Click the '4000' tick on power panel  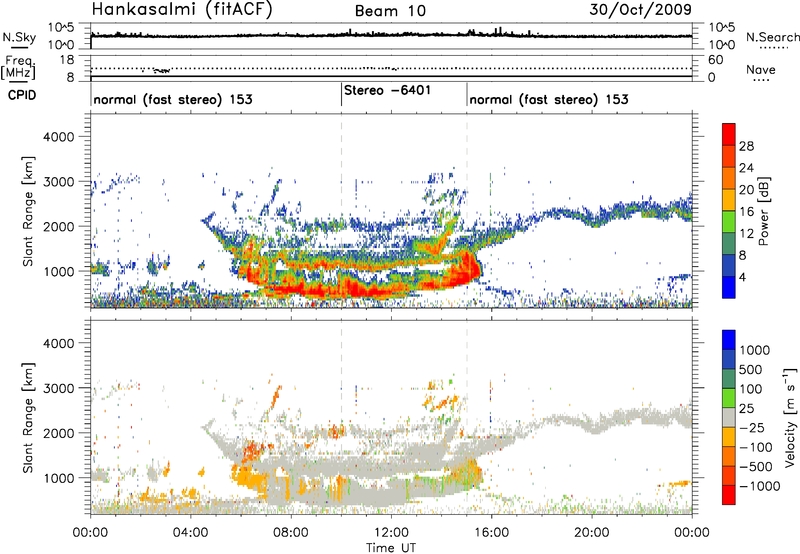click(58, 137)
